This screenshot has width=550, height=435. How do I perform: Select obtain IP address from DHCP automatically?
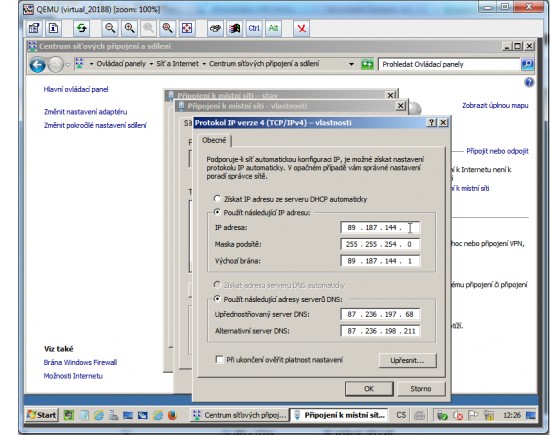click(217, 199)
